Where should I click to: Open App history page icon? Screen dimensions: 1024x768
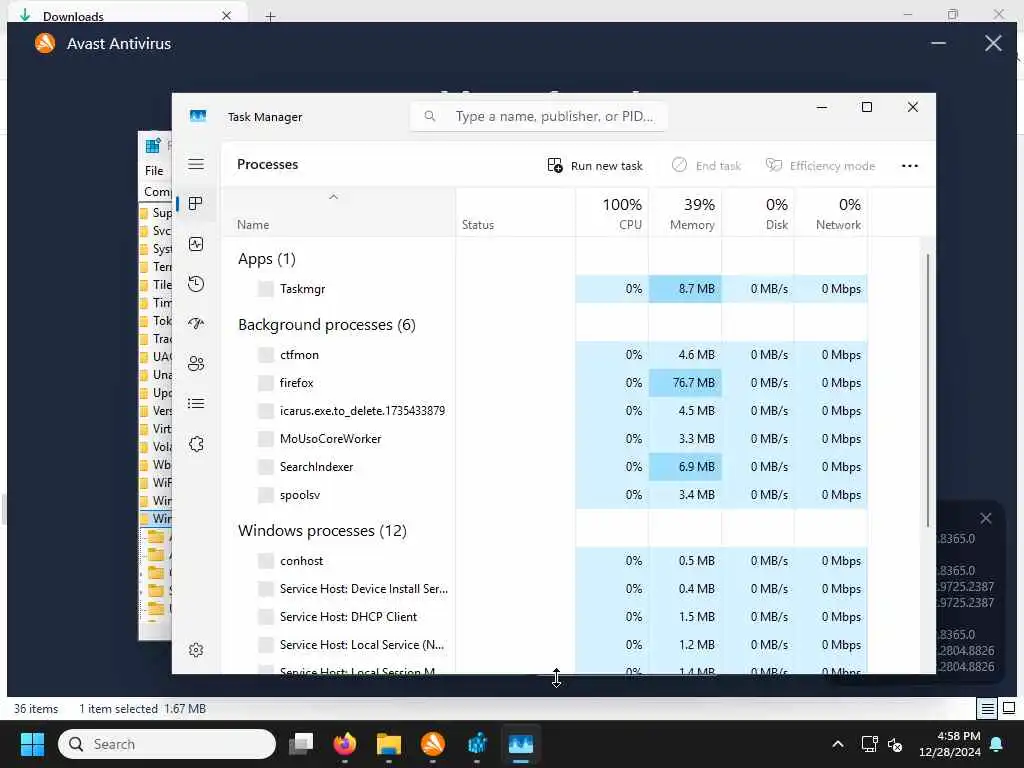196,284
